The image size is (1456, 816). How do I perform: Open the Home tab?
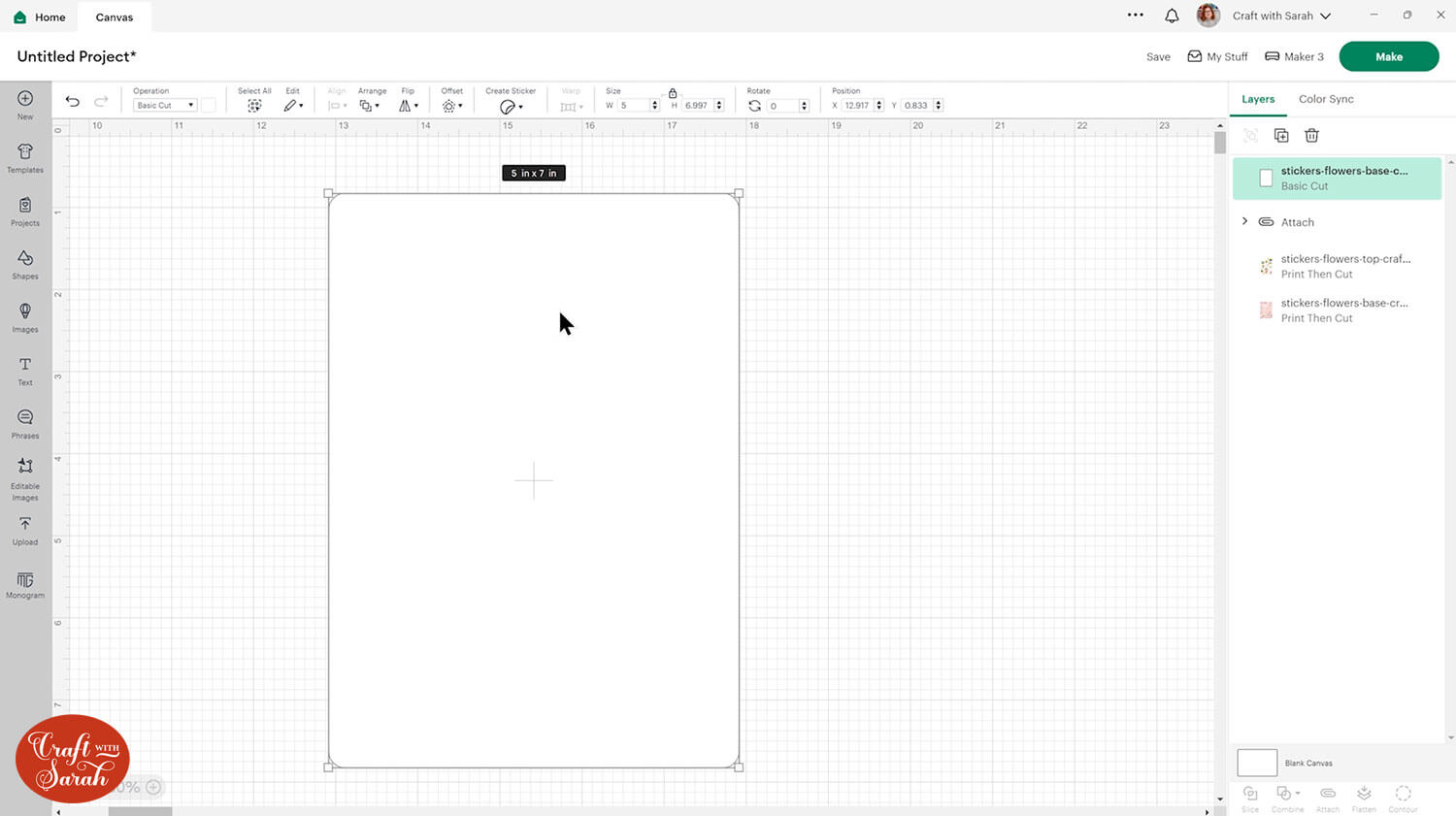click(40, 16)
